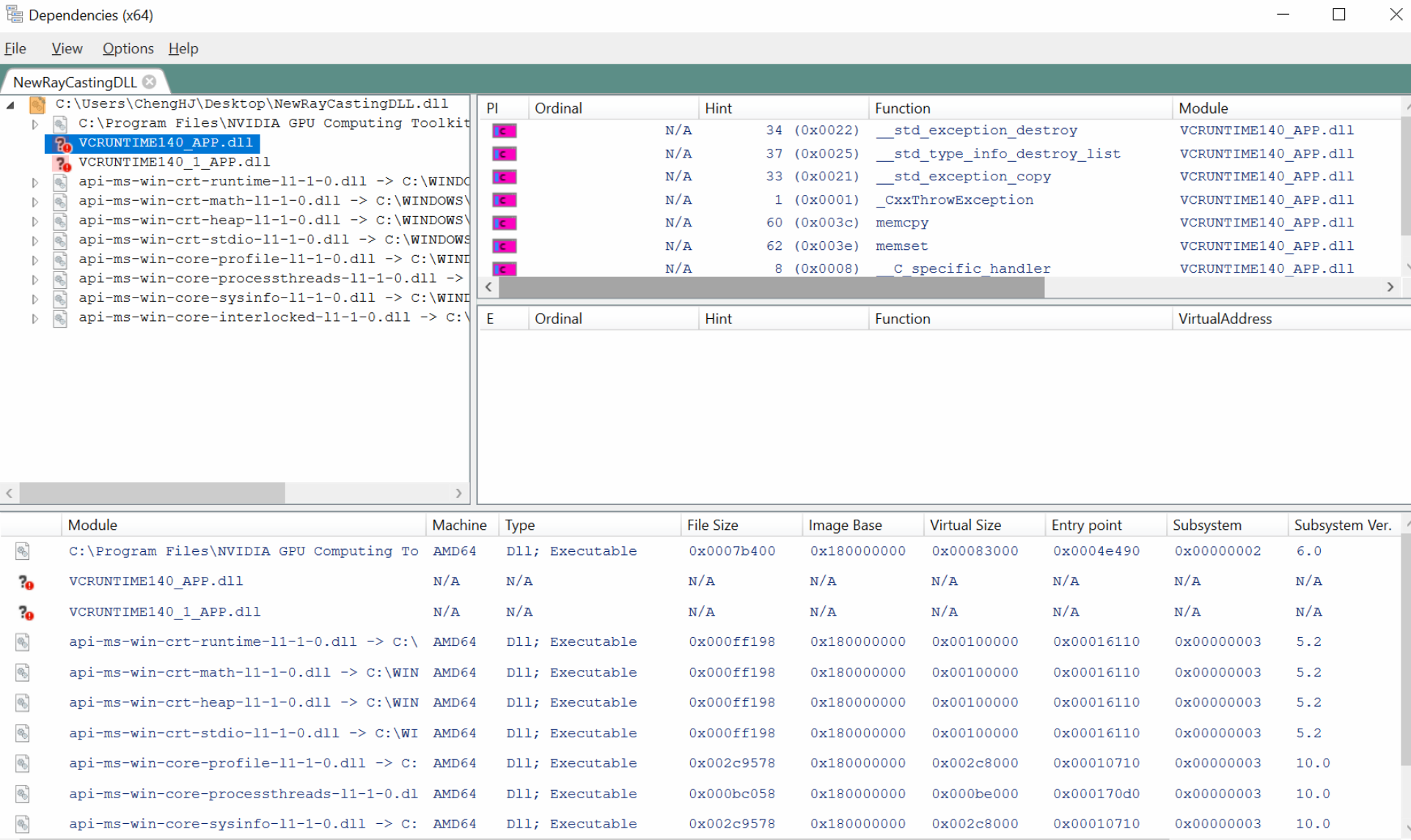The image size is (1411, 840).
Task: Click the root NewRayCastingDLL.dll file icon in tree
Action: click(x=37, y=105)
